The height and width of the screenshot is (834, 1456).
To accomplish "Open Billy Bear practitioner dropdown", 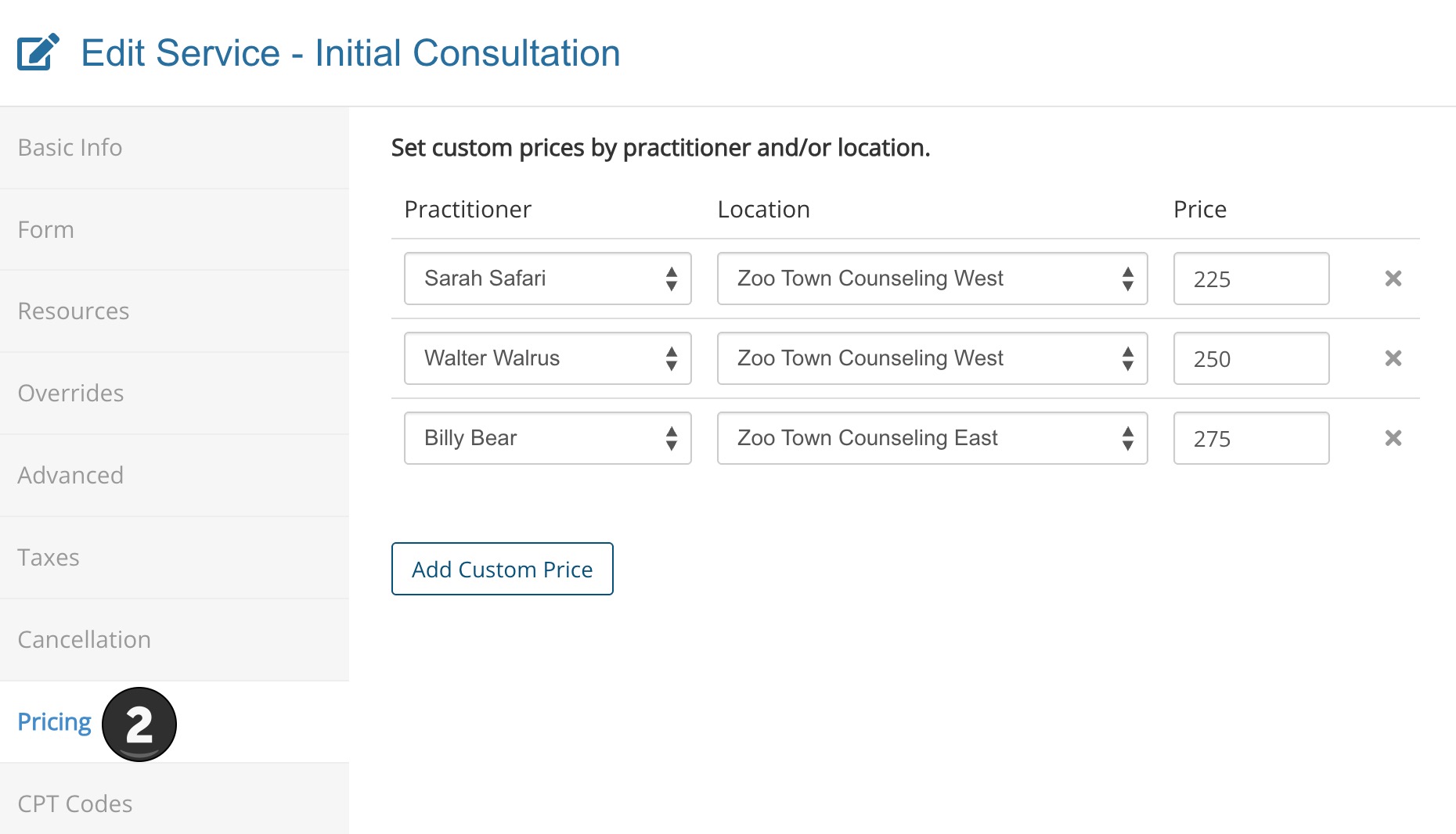I will [x=547, y=438].
